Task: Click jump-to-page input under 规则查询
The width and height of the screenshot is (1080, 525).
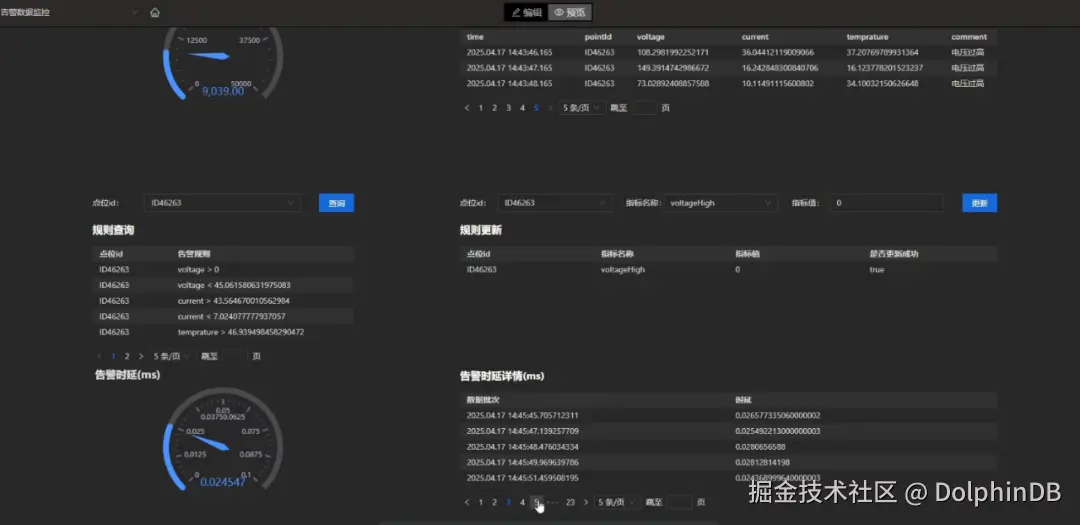Action: [235, 356]
